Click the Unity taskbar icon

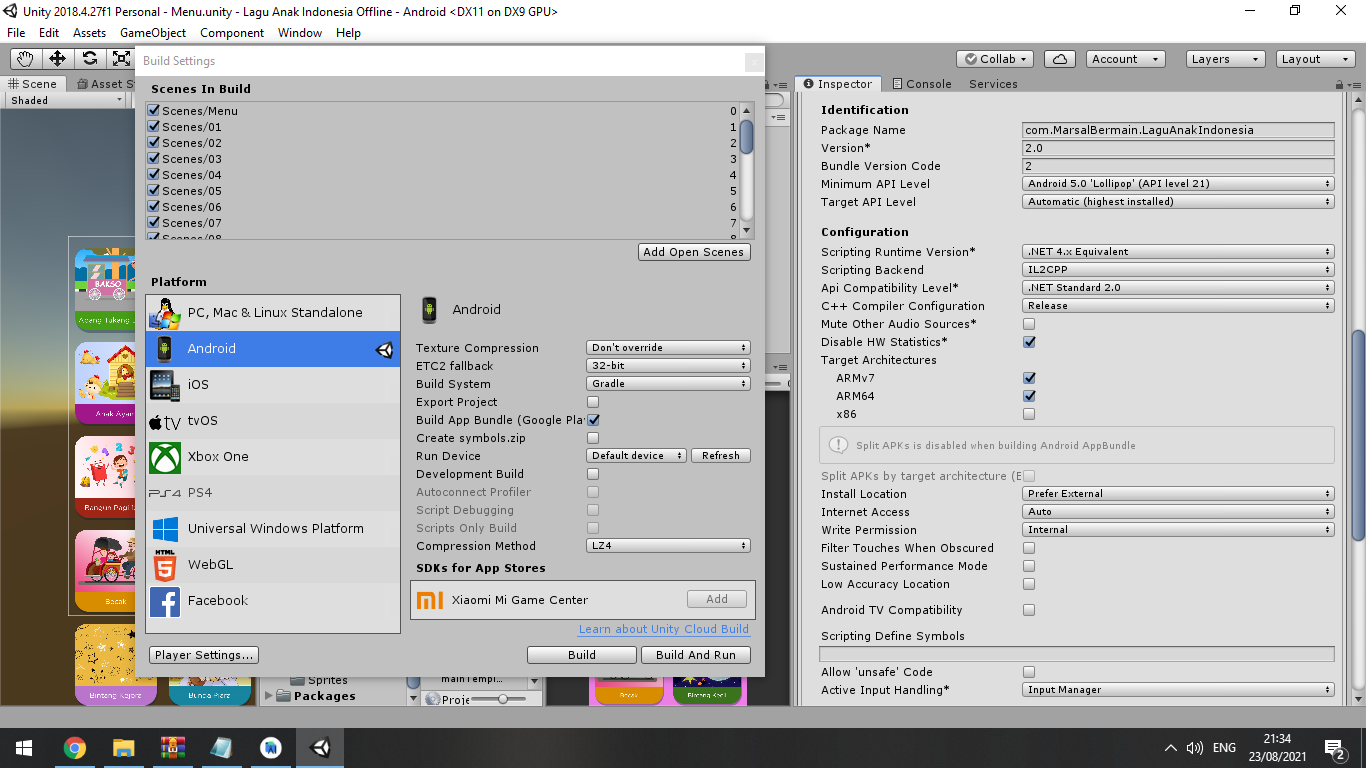tap(320, 748)
